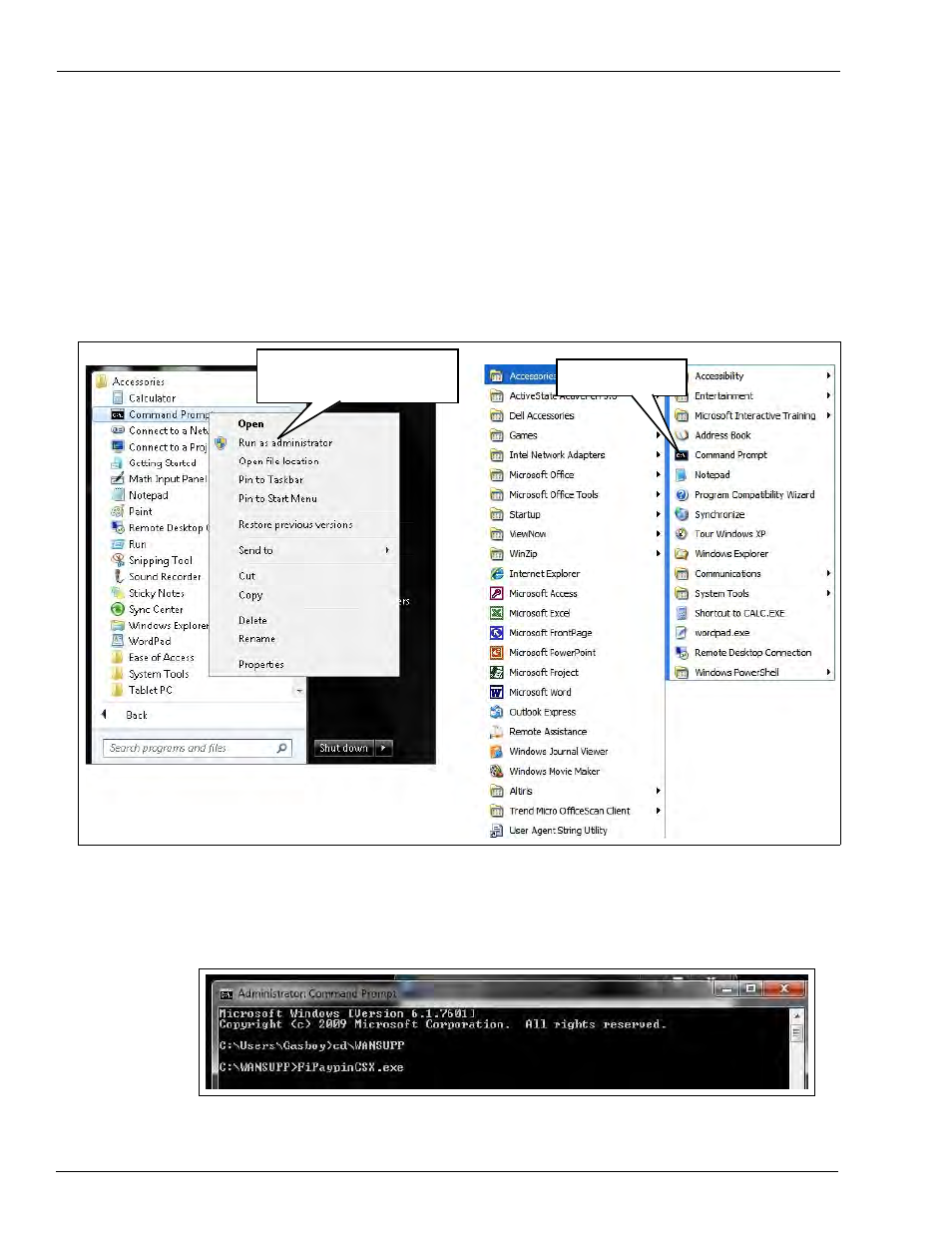Click the Microsoft Word icon
The image size is (952, 1233).
(496, 693)
